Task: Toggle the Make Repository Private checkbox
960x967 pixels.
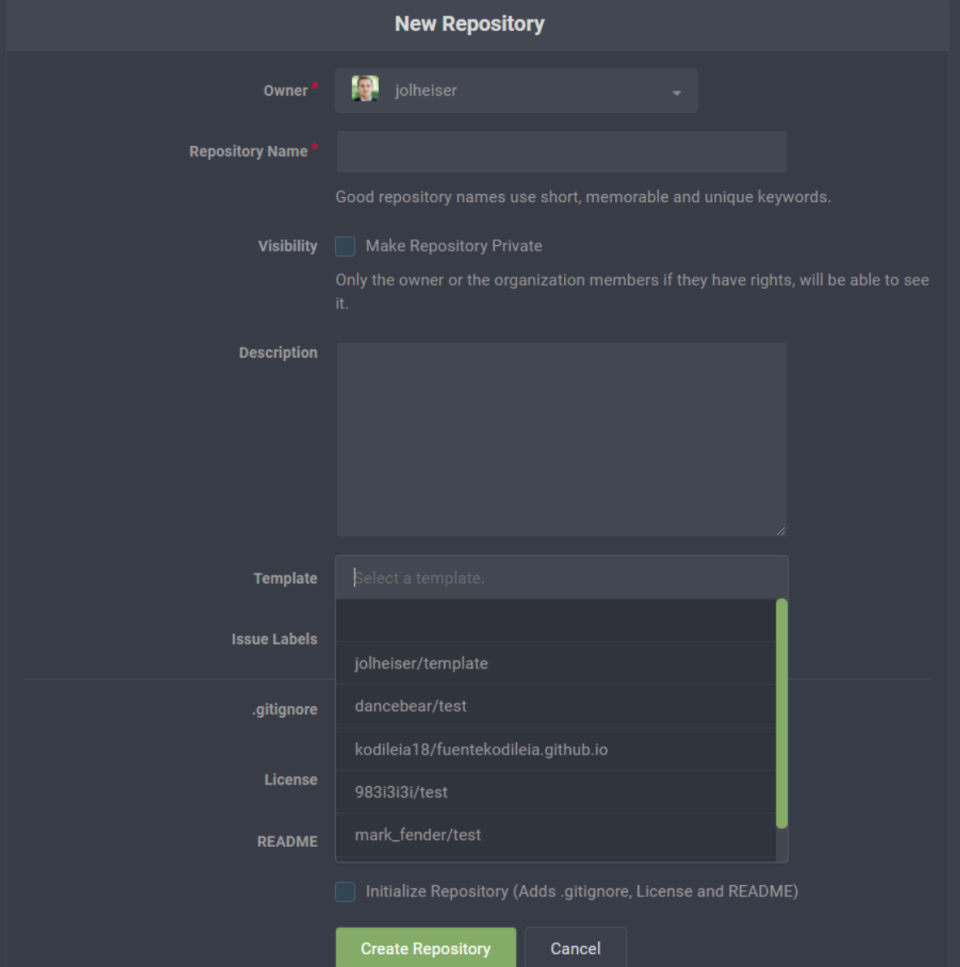Action: pos(345,246)
